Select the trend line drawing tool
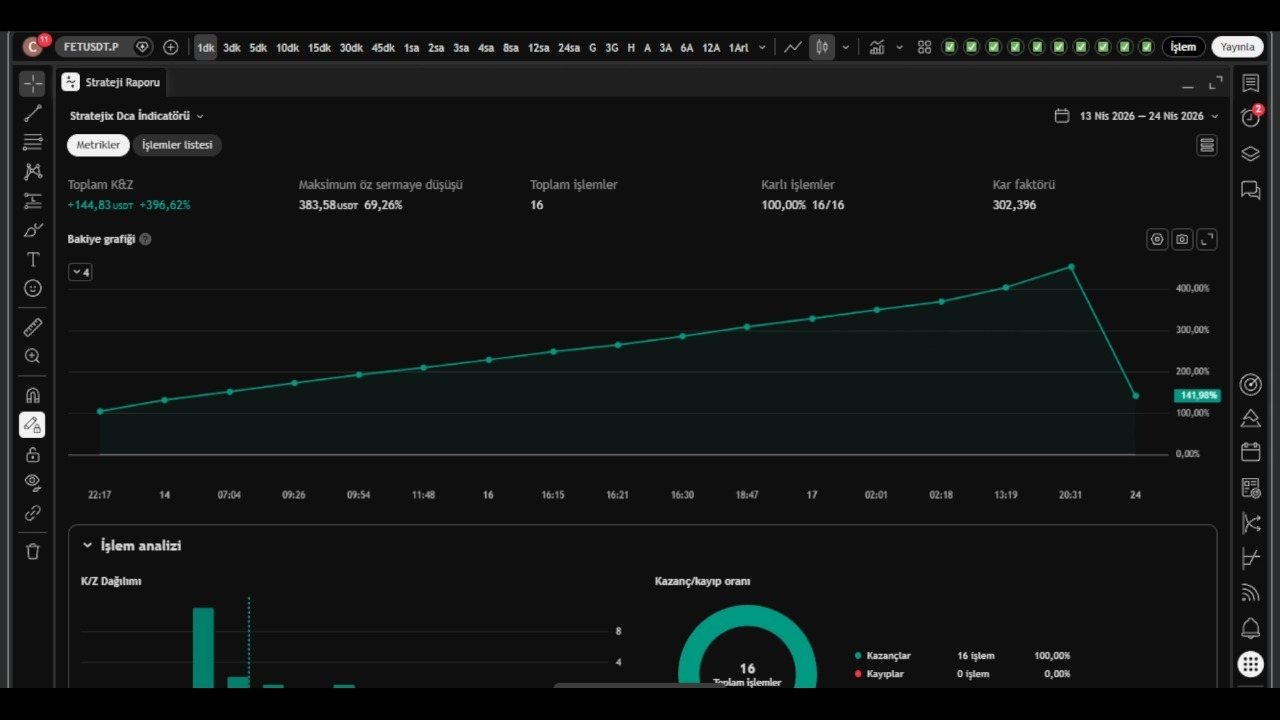The height and width of the screenshot is (720, 1280). [33, 113]
